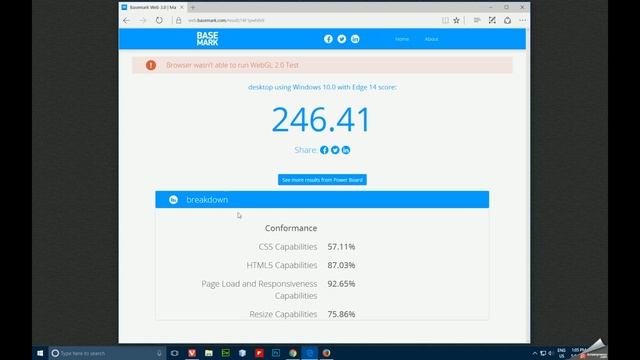640x360 pixels.
Task: Click the CSS Capabilities label
Action: tap(288, 247)
